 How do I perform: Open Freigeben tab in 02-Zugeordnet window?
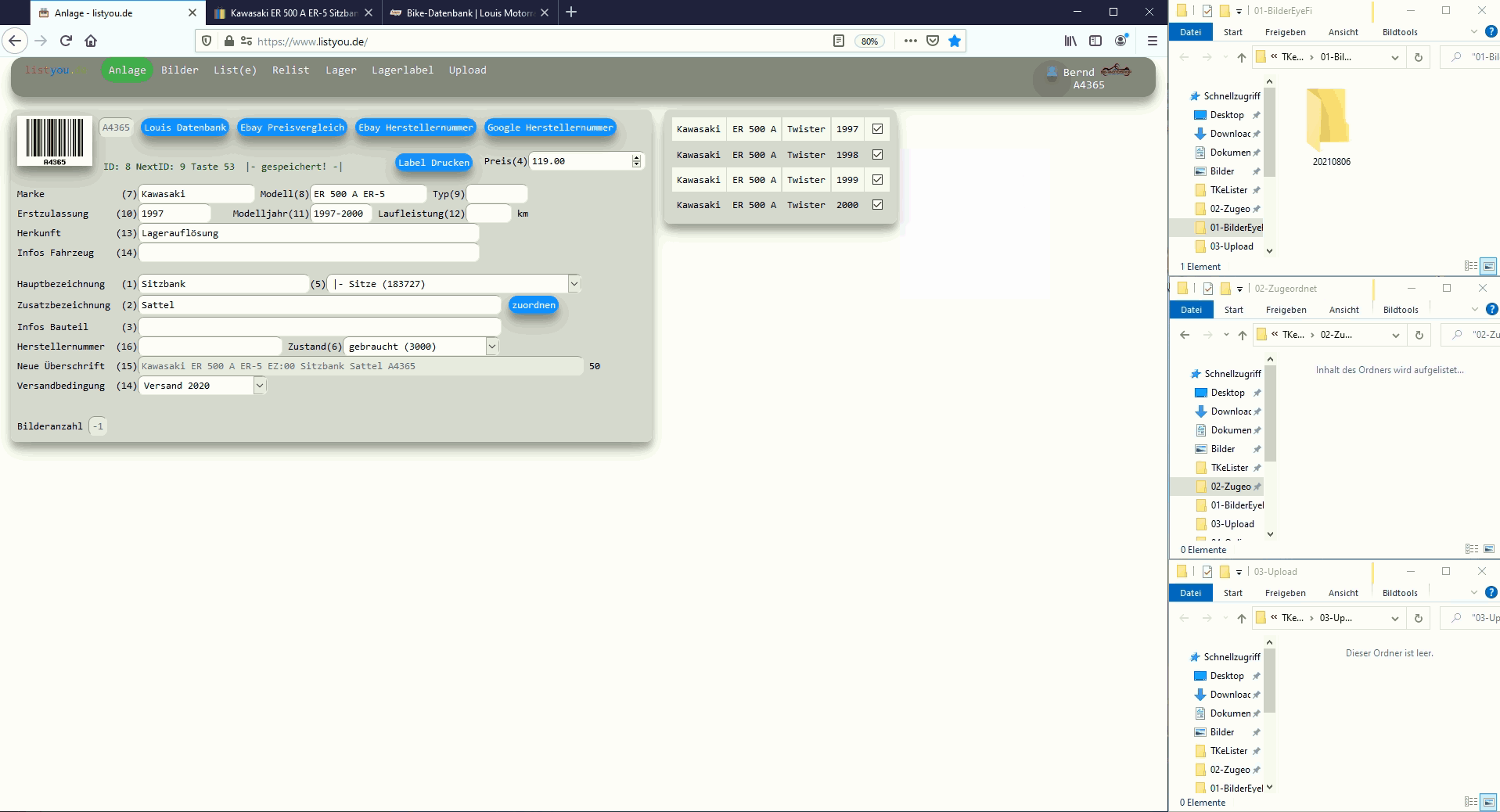coord(1286,310)
